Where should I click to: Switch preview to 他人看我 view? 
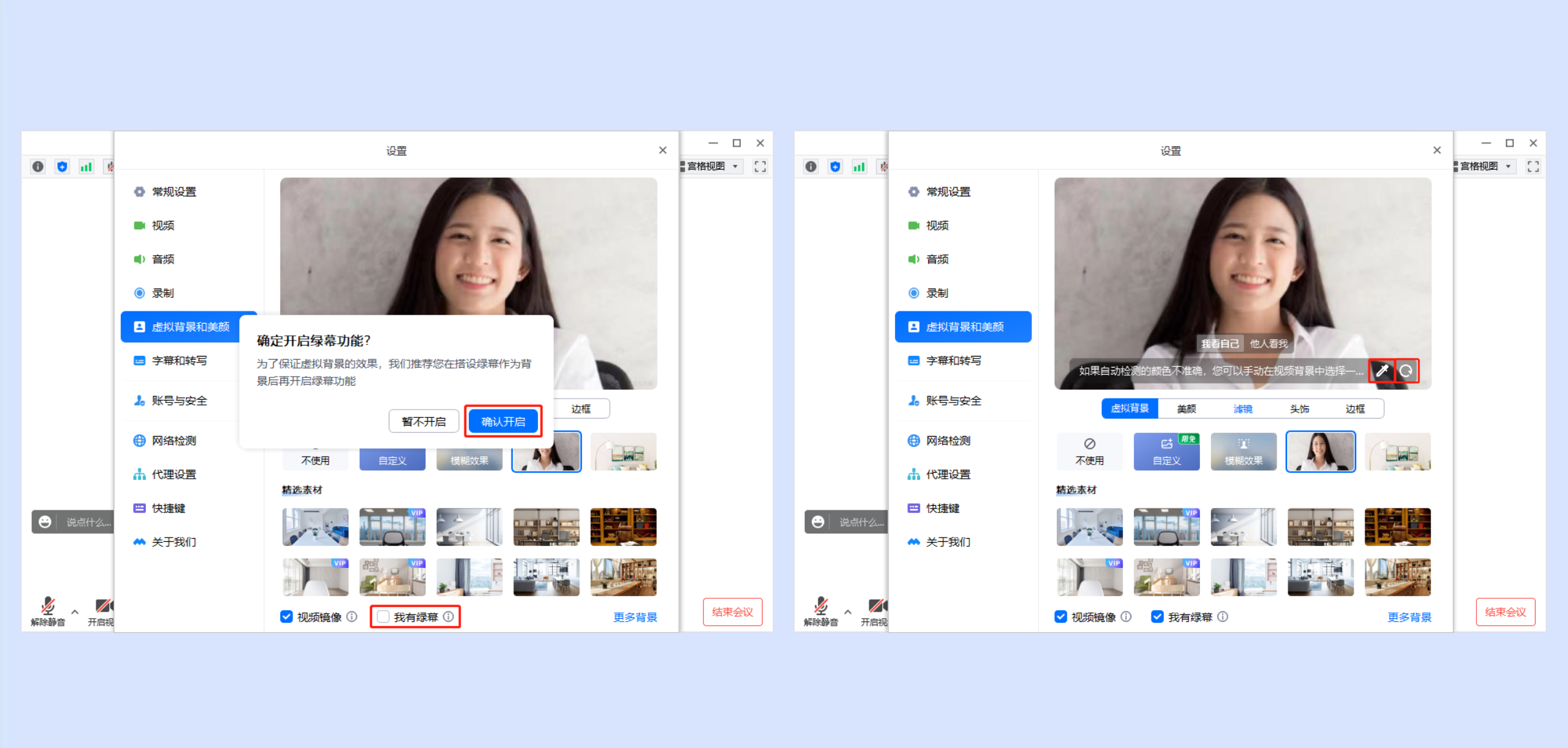(x=1267, y=343)
